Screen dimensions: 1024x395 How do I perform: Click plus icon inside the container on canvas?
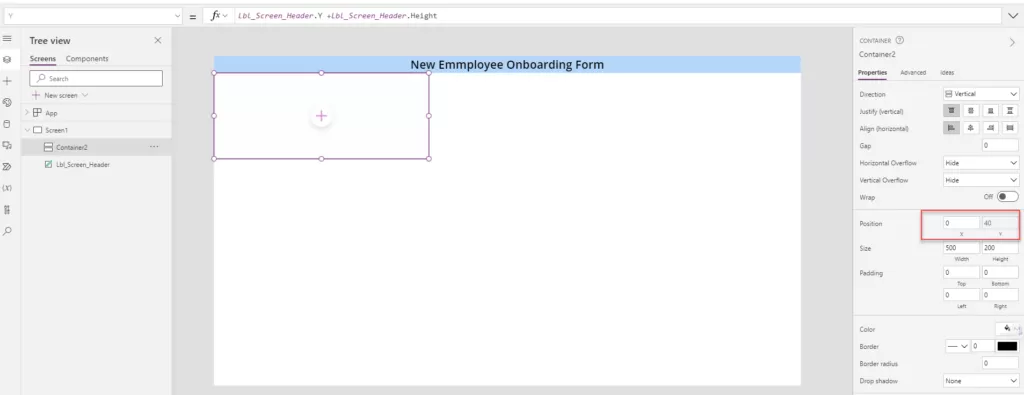click(321, 116)
